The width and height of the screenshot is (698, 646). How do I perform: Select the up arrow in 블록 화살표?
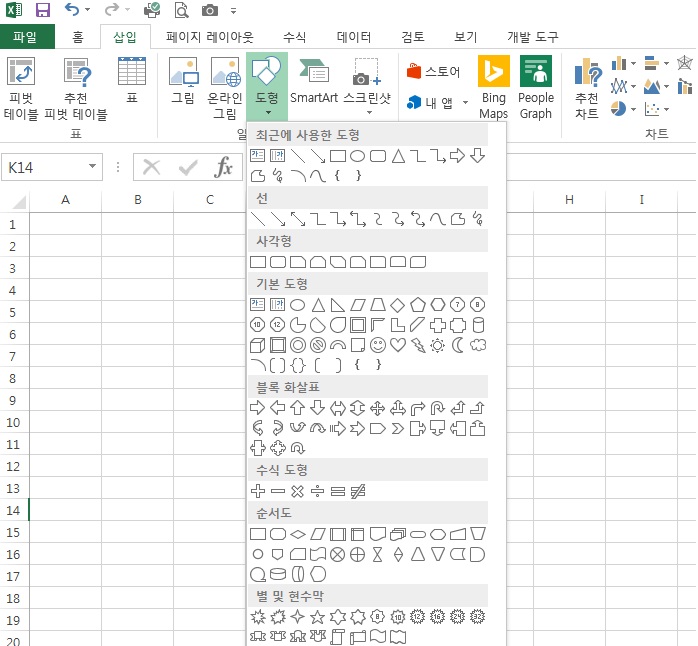tap(298, 407)
